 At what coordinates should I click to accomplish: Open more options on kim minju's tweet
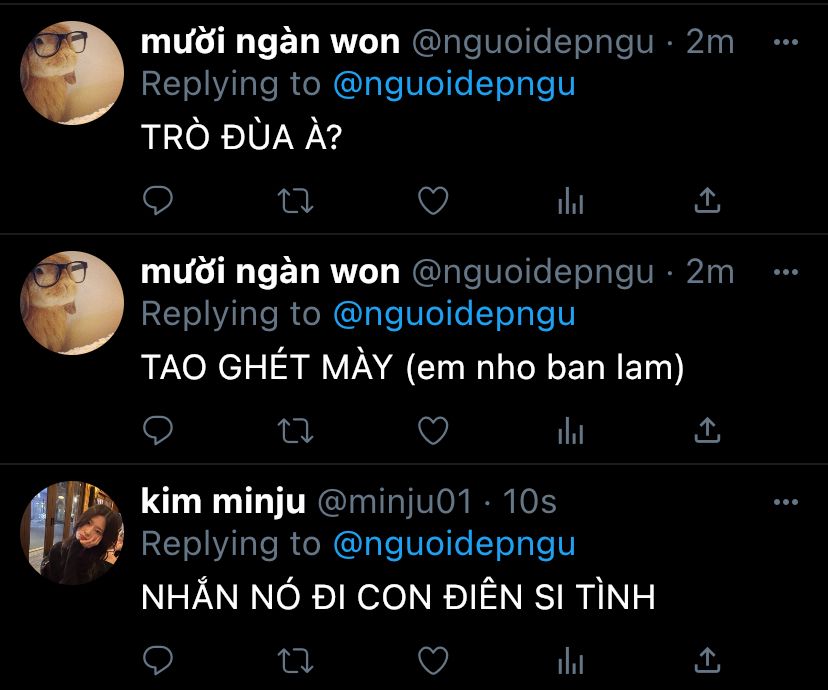click(x=786, y=502)
